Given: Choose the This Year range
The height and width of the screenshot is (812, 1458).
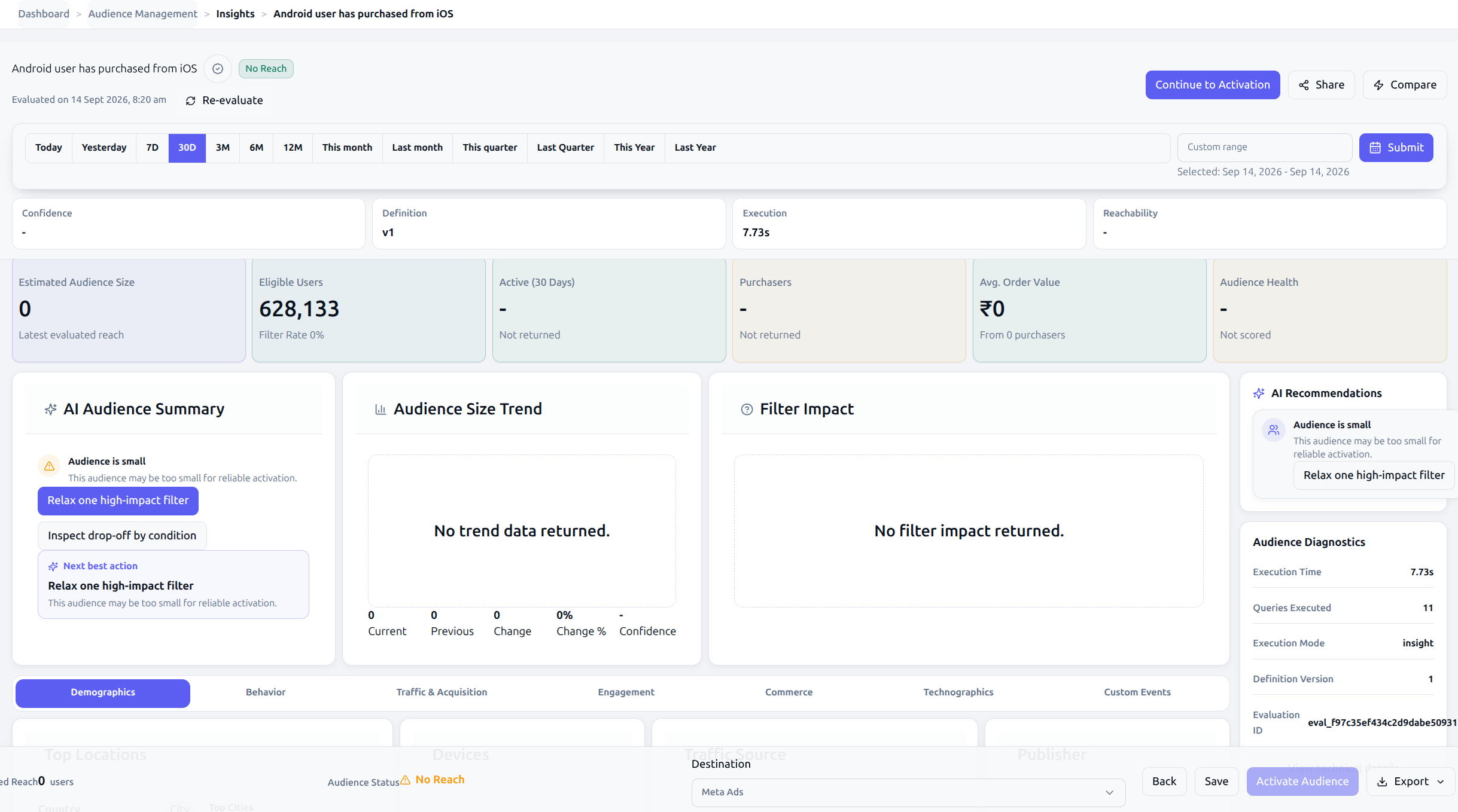Looking at the screenshot, I should (x=634, y=148).
